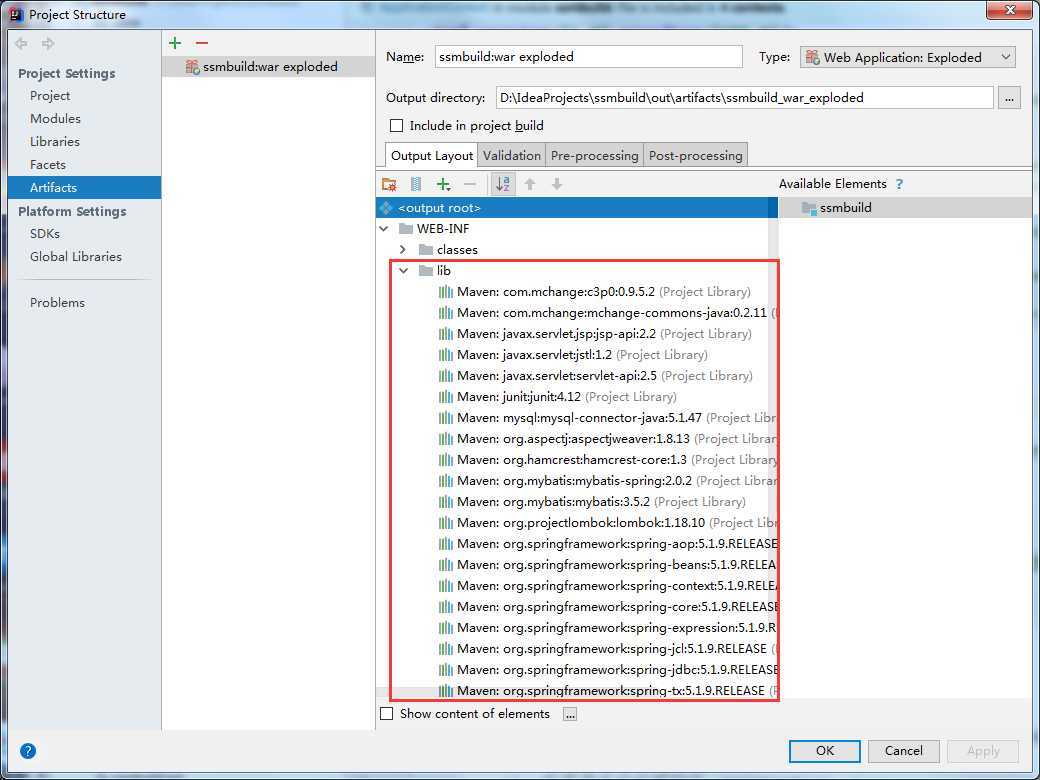
Task: Create archive icon in Output Layout toolbar
Action: coord(416,184)
